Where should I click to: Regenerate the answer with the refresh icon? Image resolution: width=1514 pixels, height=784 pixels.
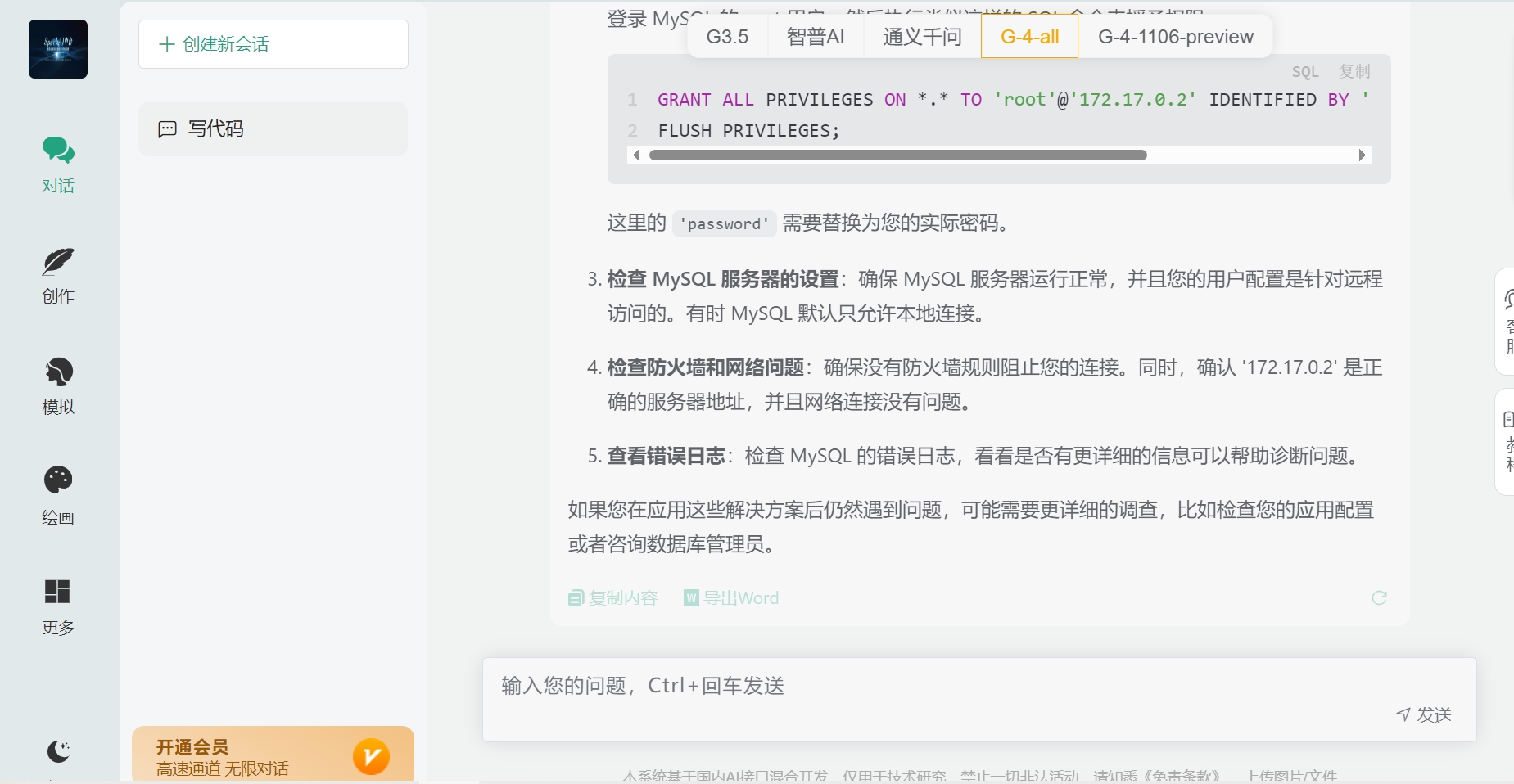tap(1379, 597)
